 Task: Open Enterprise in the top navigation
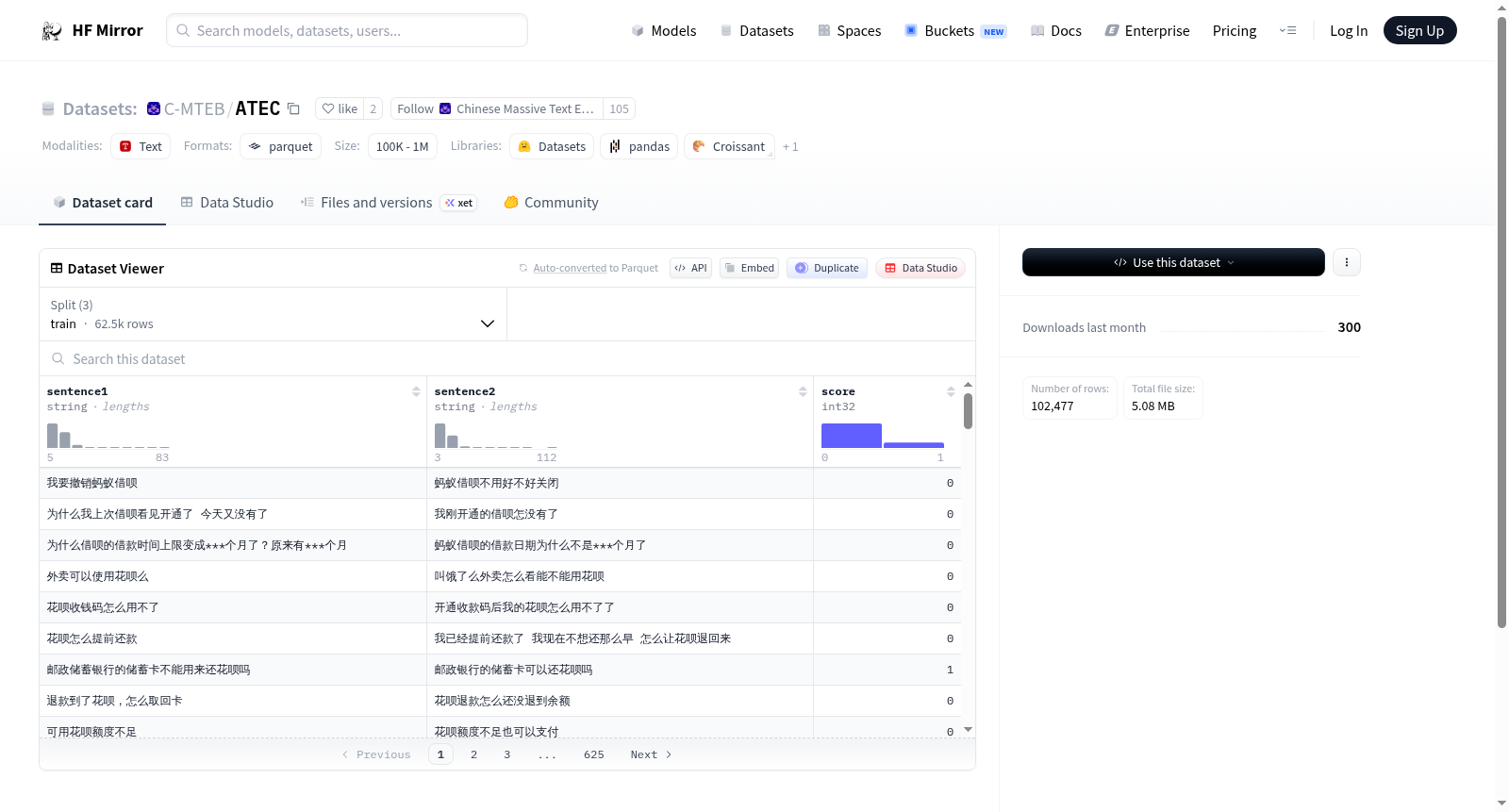[1147, 31]
